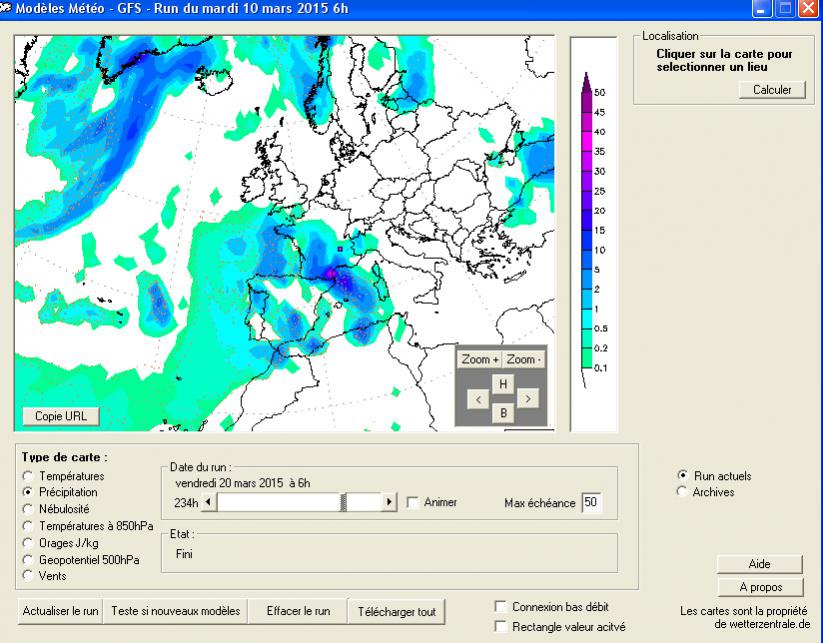The width and height of the screenshot is (823, 643).
Task: Click Télécharger tout button
Action: [397, 612]
